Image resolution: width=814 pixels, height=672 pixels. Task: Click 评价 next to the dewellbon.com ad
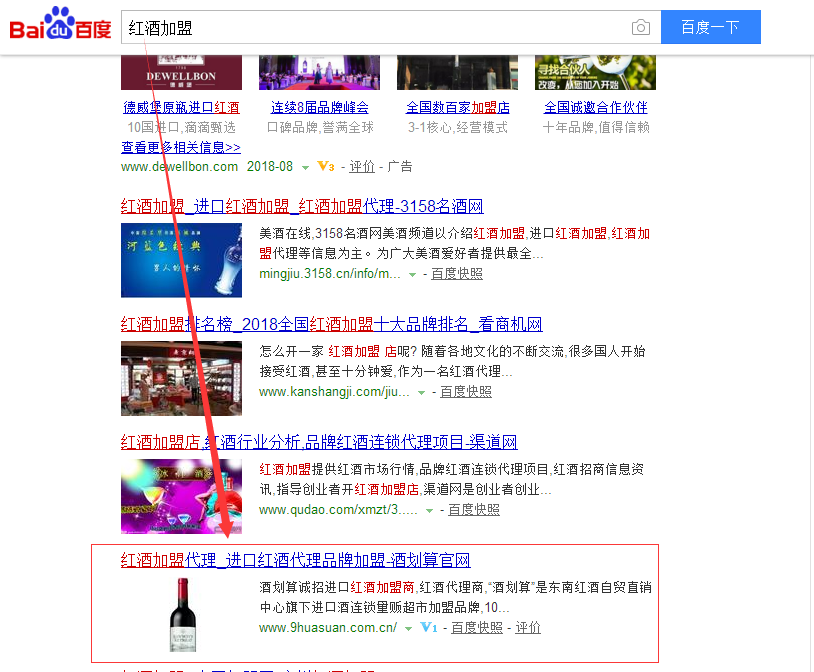click(362, 167)
